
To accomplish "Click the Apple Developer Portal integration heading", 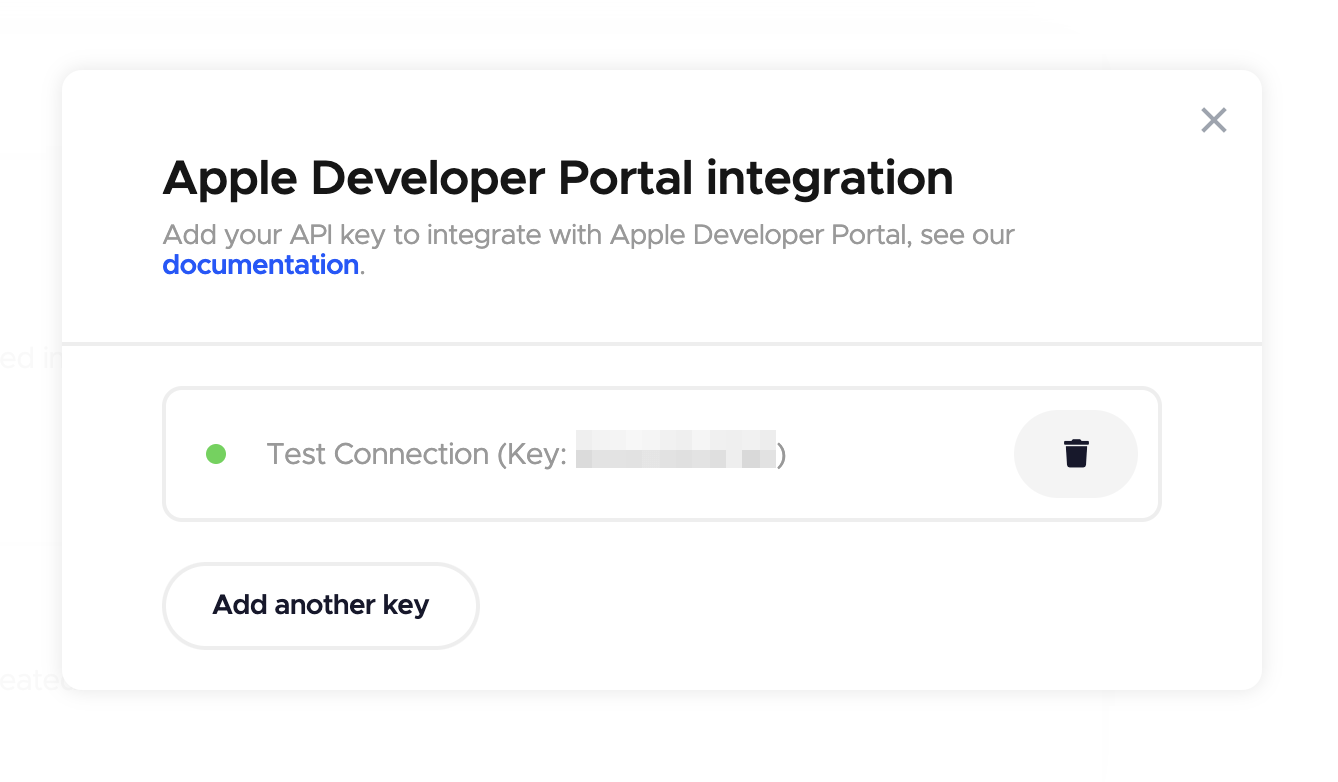I will [x=558, y=178].
